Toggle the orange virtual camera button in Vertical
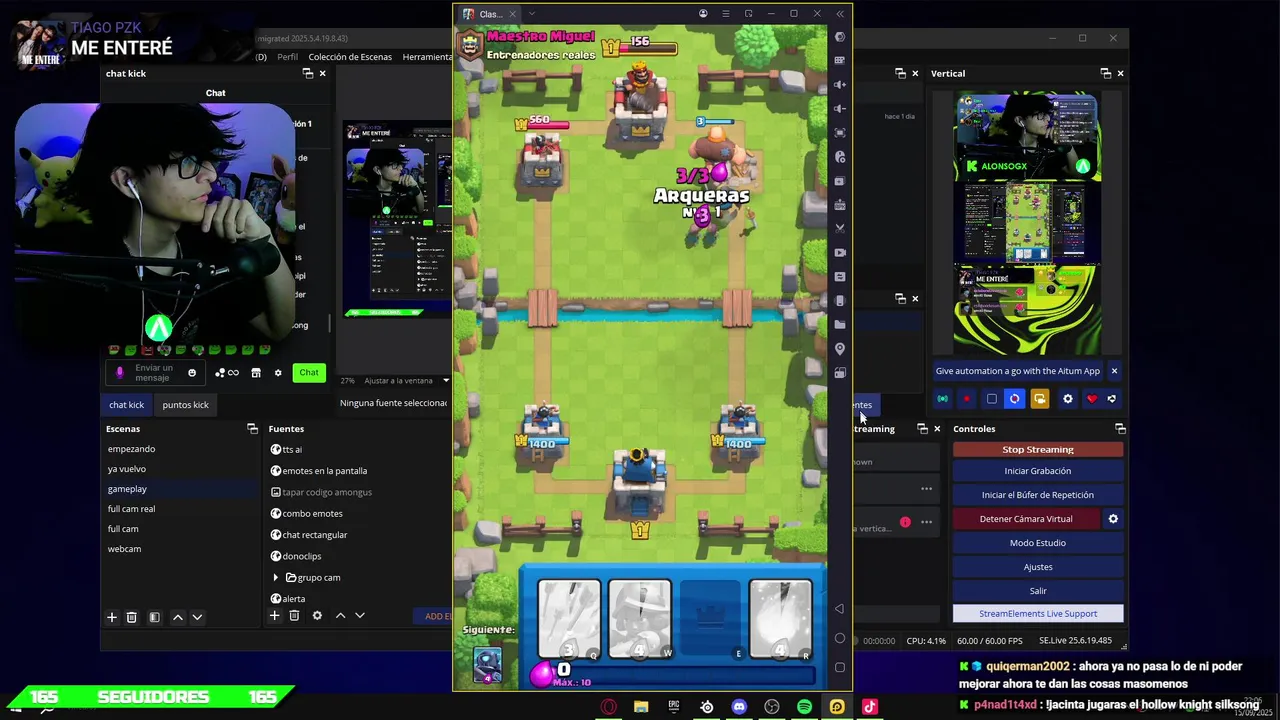Screen dimensions: 1280x720 coord(1040,399)
